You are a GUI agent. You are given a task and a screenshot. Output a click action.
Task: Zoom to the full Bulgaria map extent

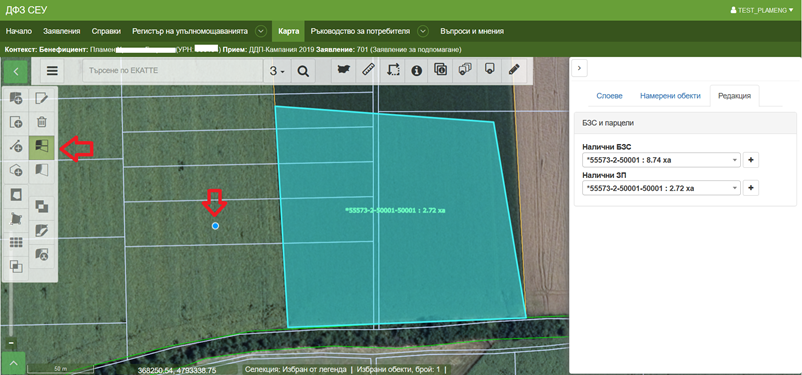click(344, 70)
